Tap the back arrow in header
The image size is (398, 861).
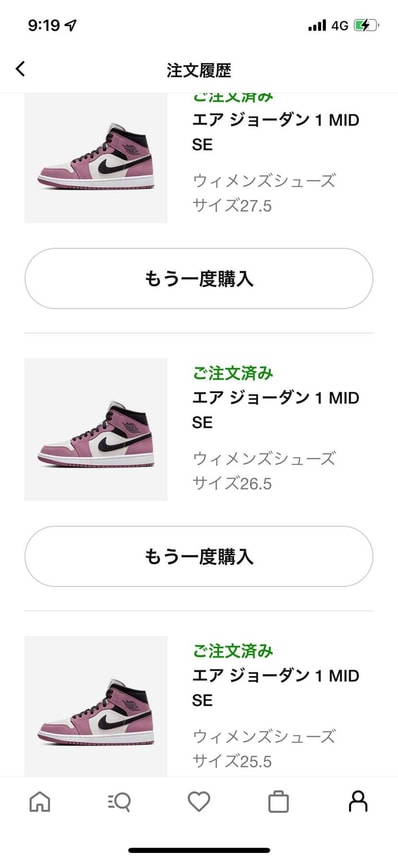coord(20,69)
